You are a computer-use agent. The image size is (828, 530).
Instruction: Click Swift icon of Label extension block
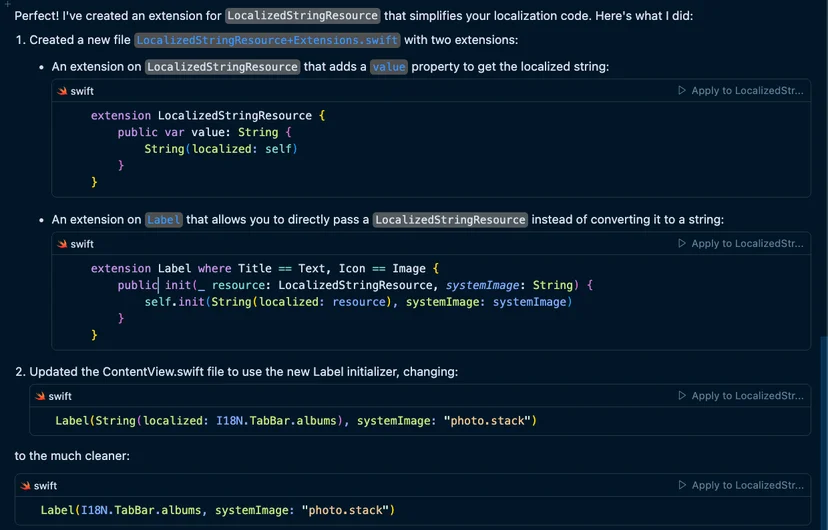[62, 244]
